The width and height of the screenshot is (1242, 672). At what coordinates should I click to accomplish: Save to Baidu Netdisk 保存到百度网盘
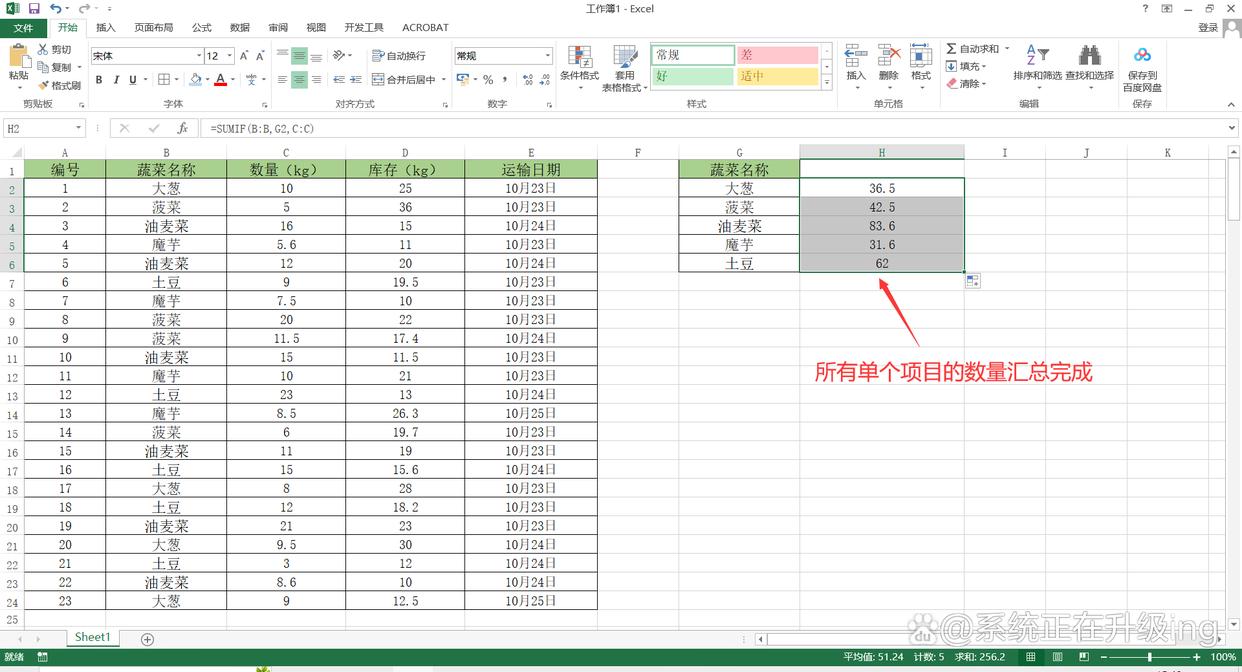point(1142,69)
